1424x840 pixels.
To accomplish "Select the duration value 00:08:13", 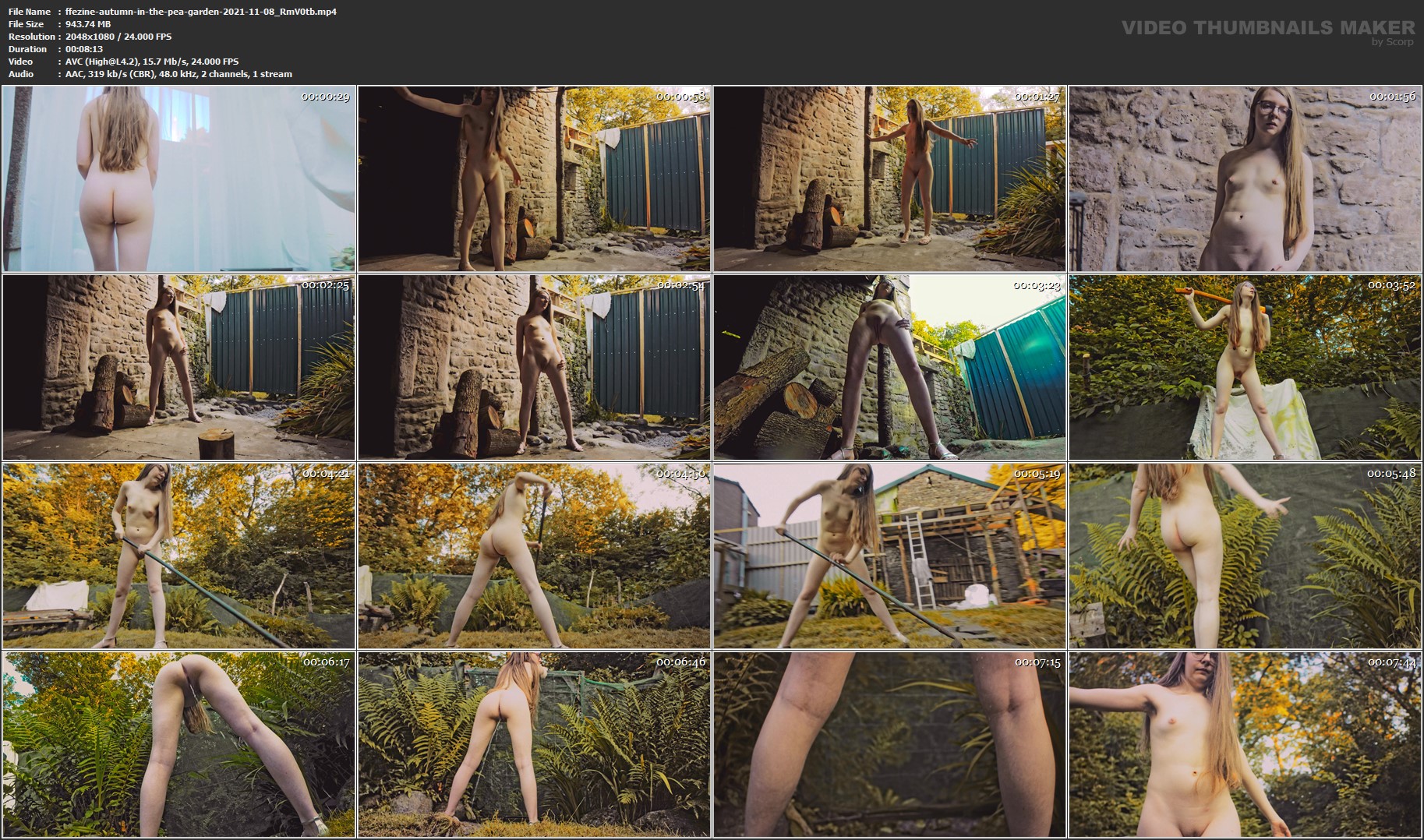I will point(84,49).
